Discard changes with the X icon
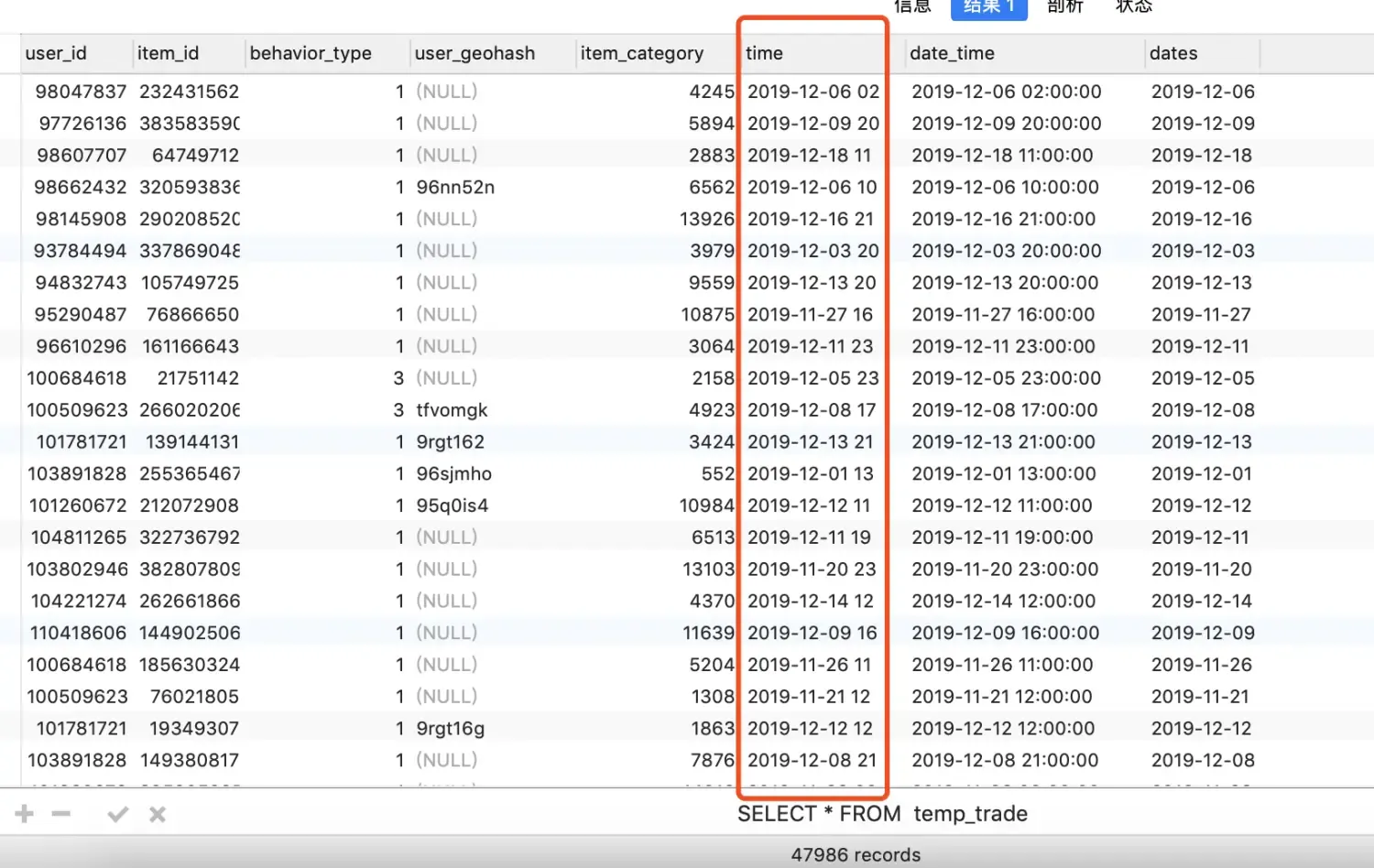This screenshot has width=1374, height=868. tap(158, 814)
